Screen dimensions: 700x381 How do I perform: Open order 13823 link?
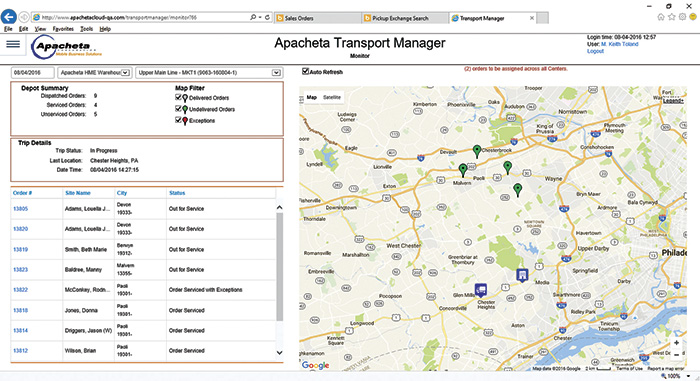pos(21,269)
